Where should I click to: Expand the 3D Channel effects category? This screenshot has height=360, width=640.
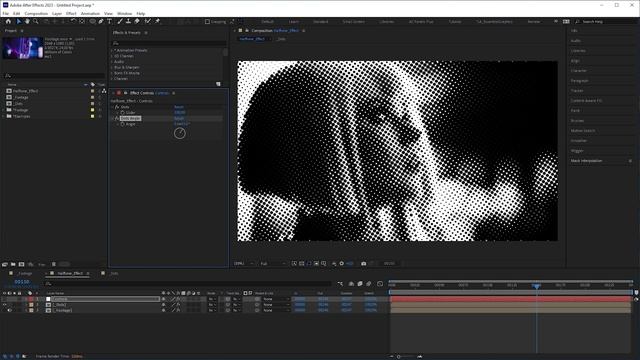(x=112, y=56)
